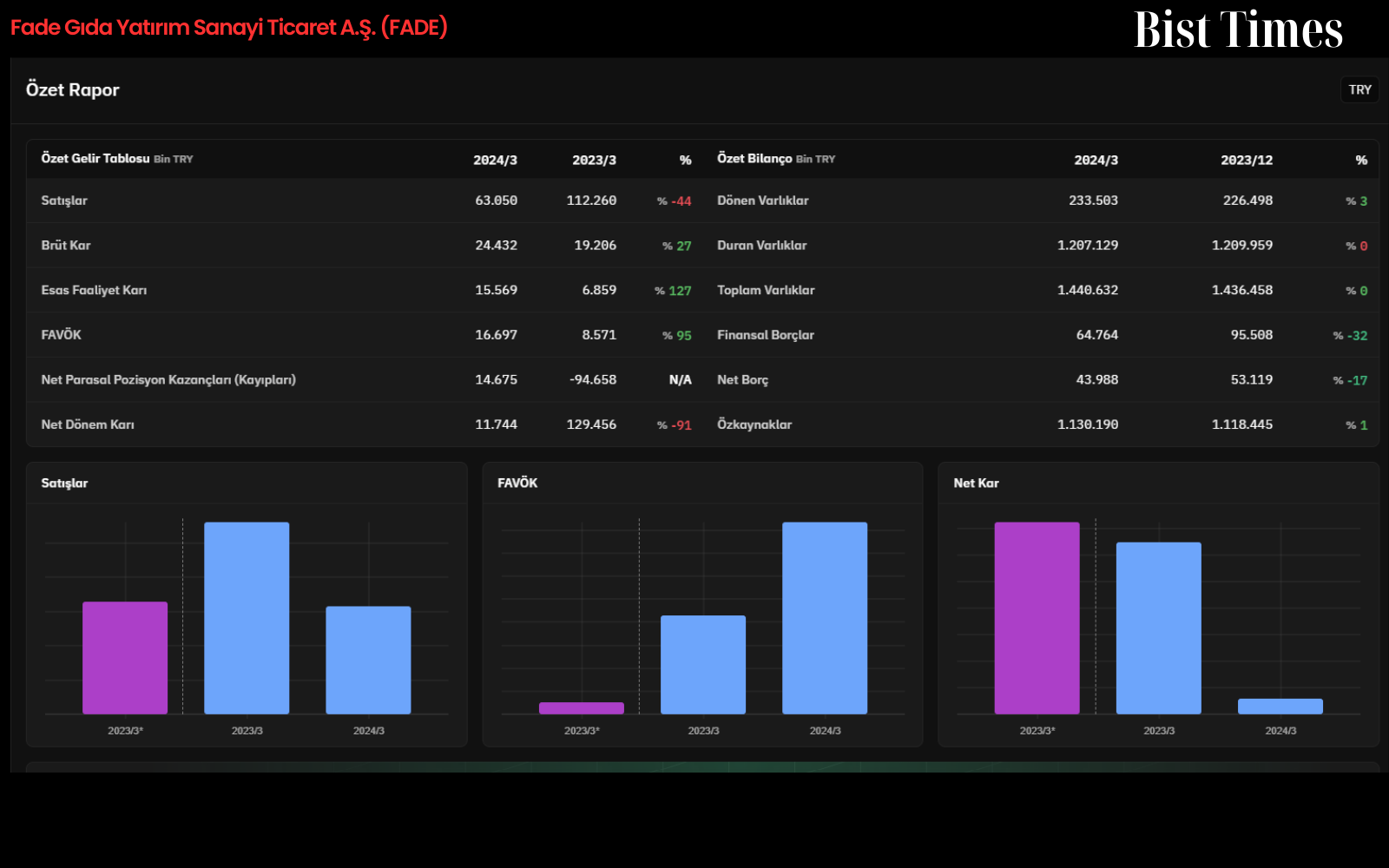This screenshot has height=868, width=1389.
Task: Click Özet Gelir Tablosu header
Action: 95,159
